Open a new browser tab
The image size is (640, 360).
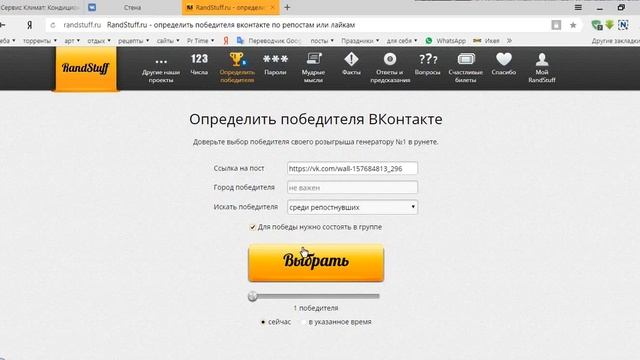tap(287, 7)
